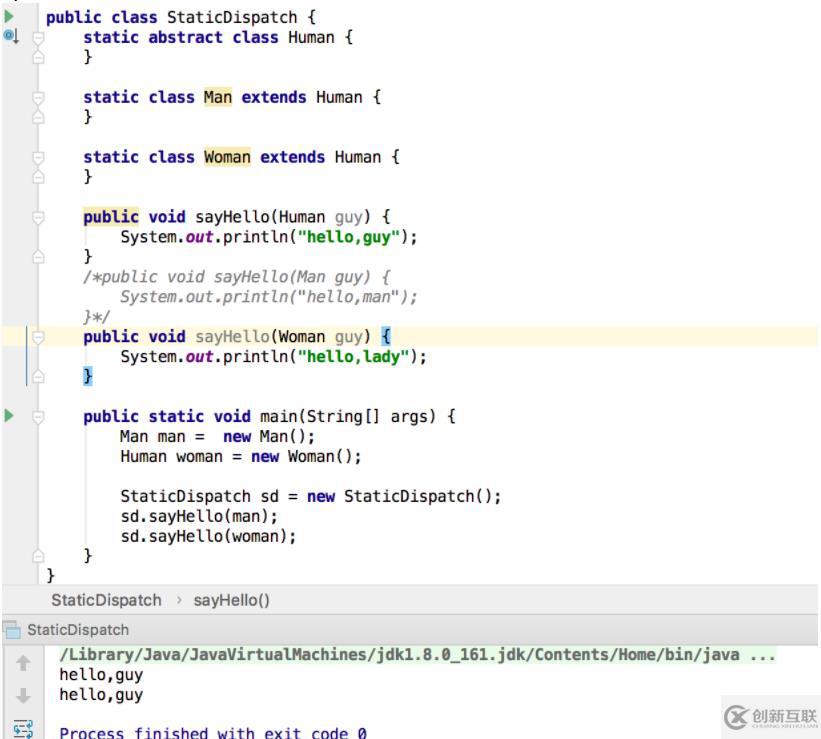
Task: Collapse the Man class fold marker
Action: point(38,97)
